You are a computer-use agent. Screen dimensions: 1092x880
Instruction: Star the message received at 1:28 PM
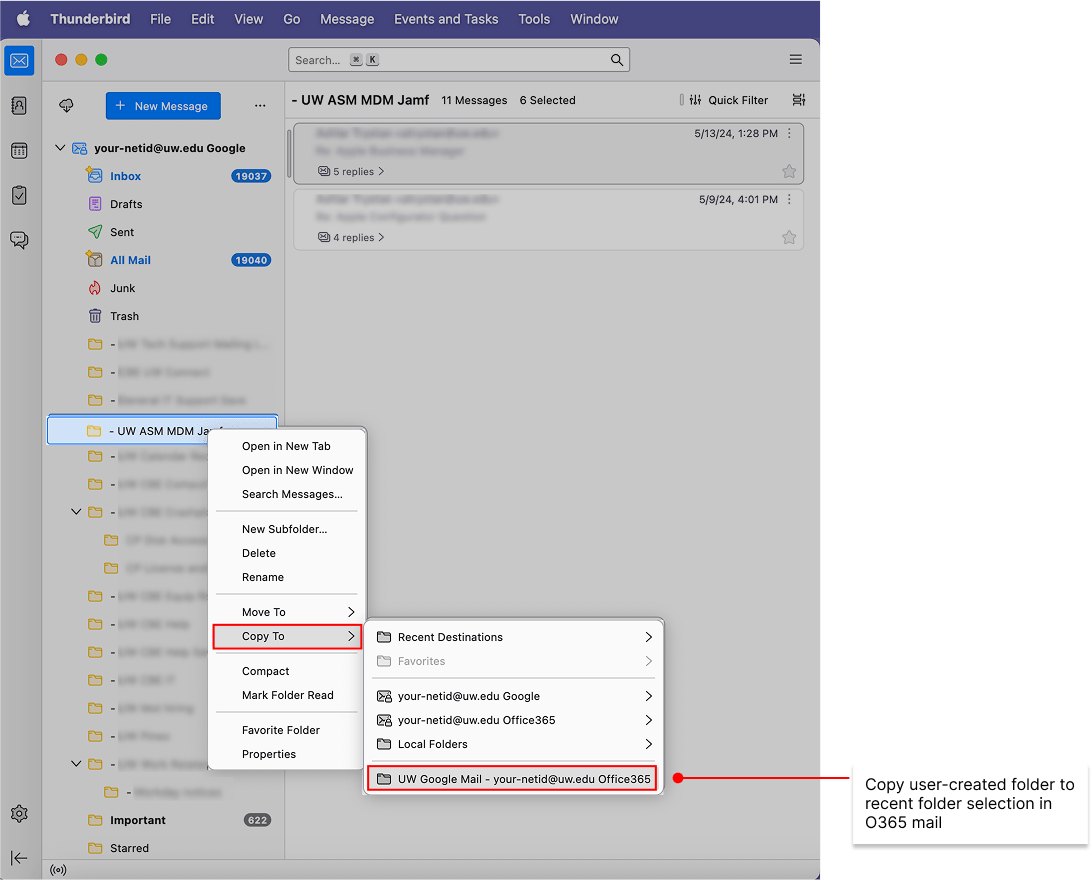pos(789,171)
